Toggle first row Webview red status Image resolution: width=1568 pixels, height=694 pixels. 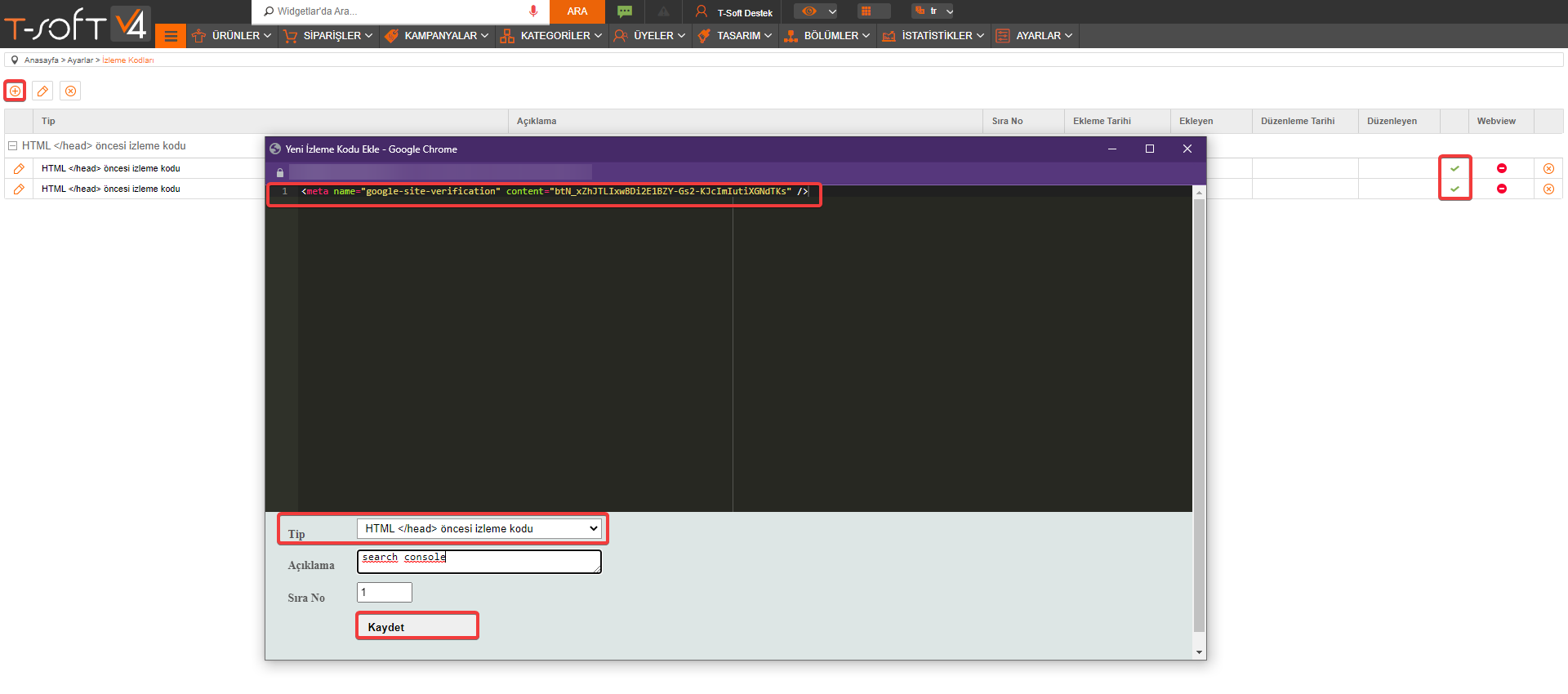(1501, 168)
